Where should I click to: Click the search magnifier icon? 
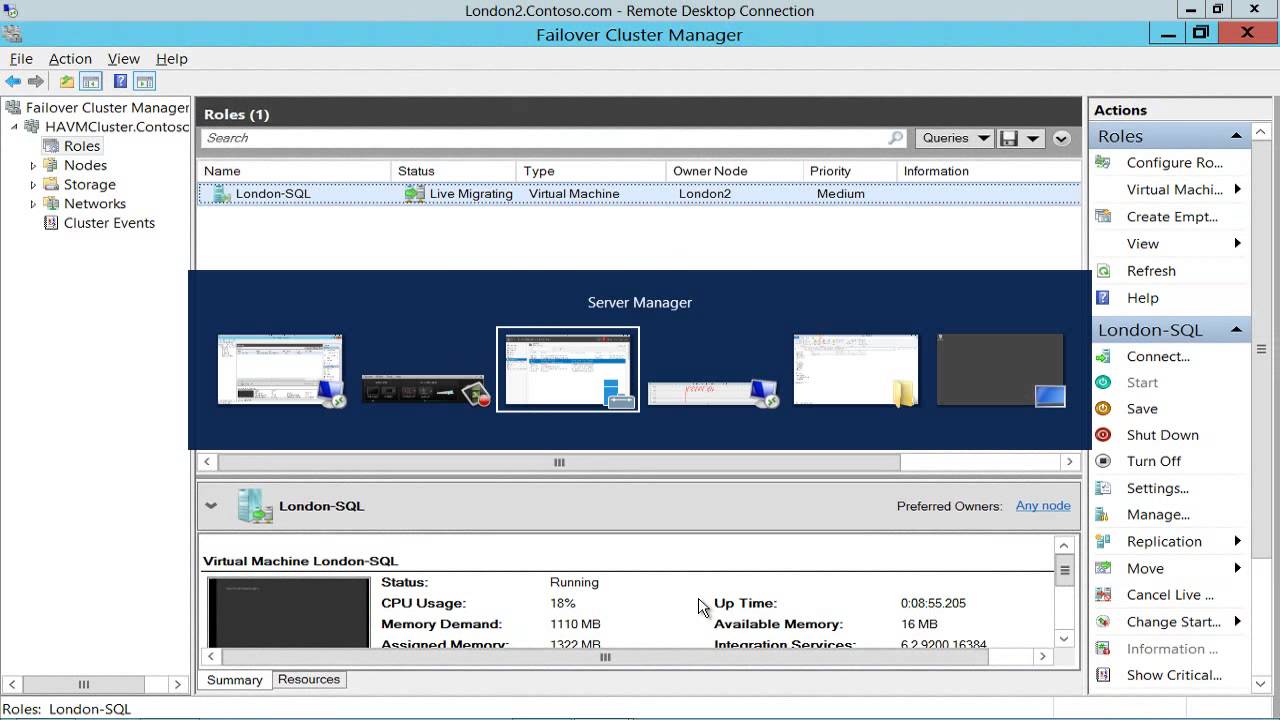tap(895, 138)
